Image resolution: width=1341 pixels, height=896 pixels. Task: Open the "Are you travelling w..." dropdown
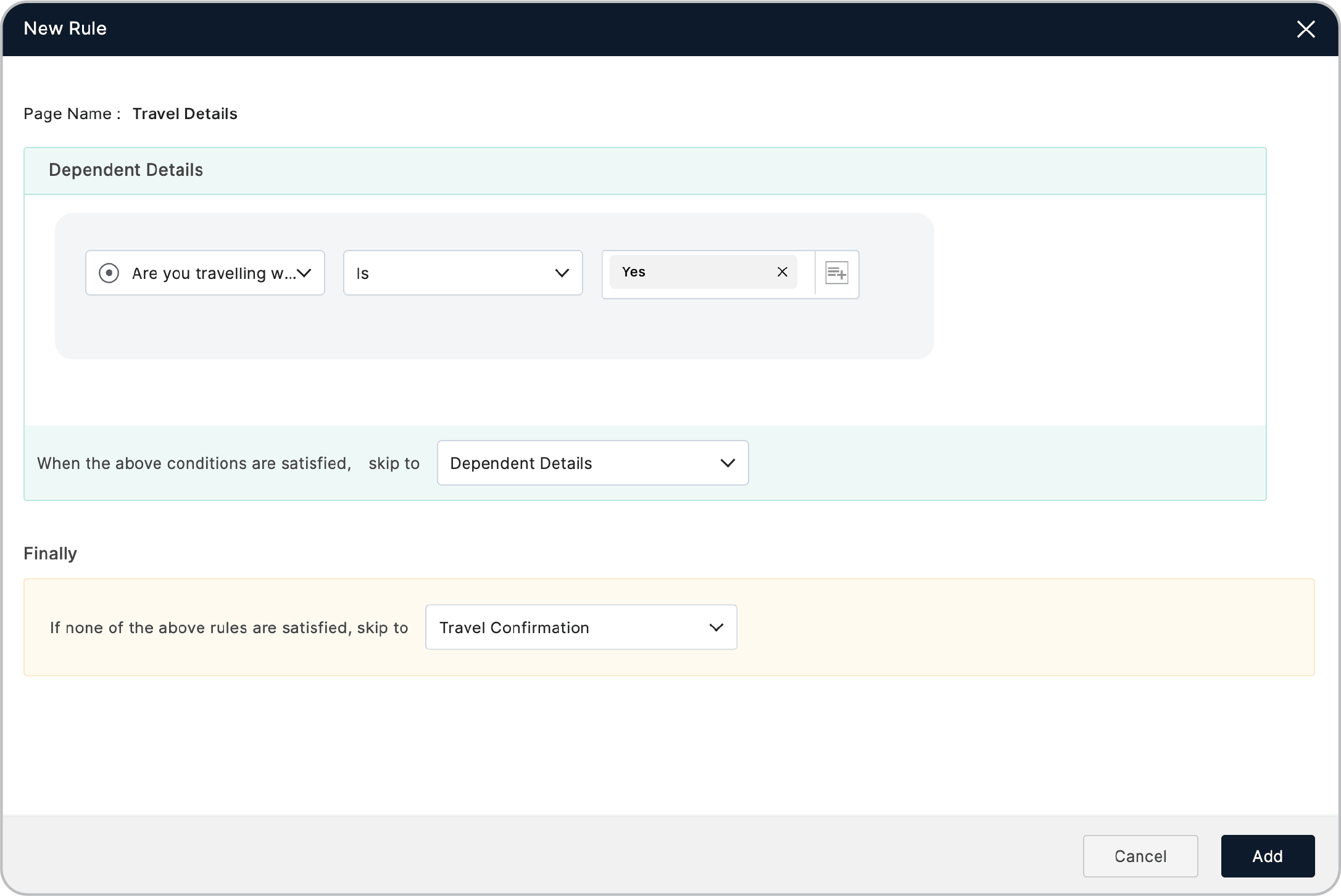click(205, 273)
